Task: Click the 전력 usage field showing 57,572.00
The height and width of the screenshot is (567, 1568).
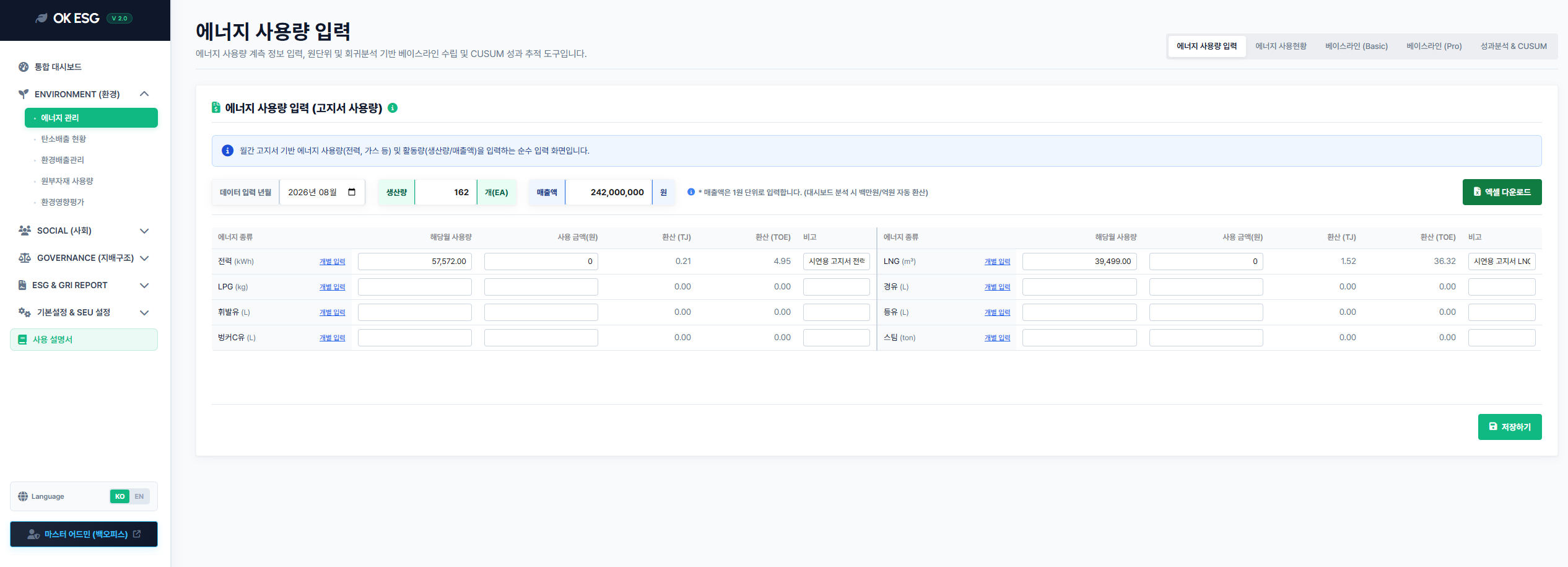Action: tap(415, 262)
